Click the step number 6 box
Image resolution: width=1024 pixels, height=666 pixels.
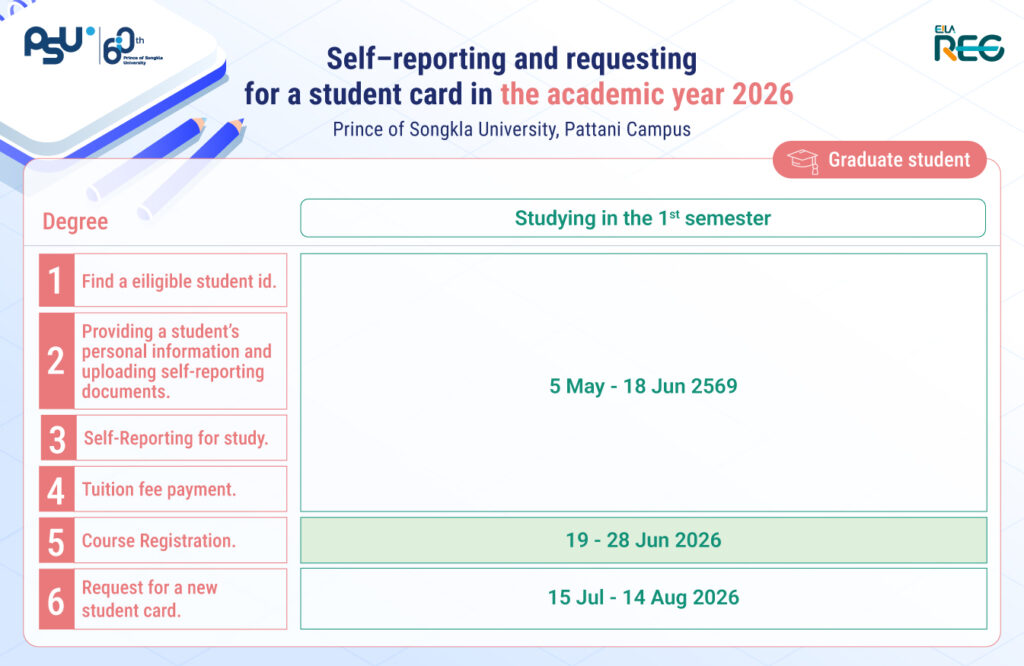(x=56, y=599)
